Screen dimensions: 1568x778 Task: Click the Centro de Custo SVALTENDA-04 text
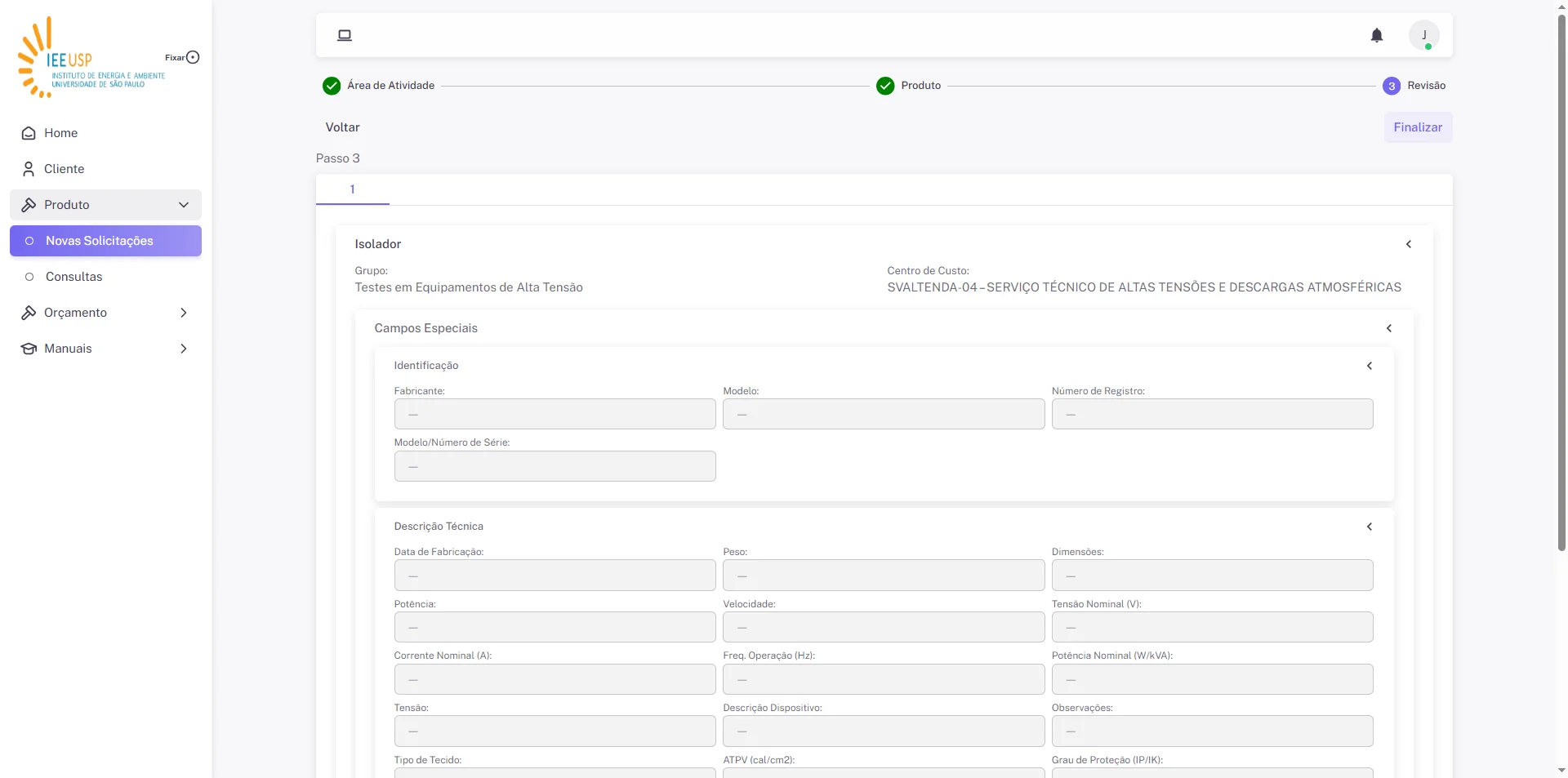pos(1144,287)
